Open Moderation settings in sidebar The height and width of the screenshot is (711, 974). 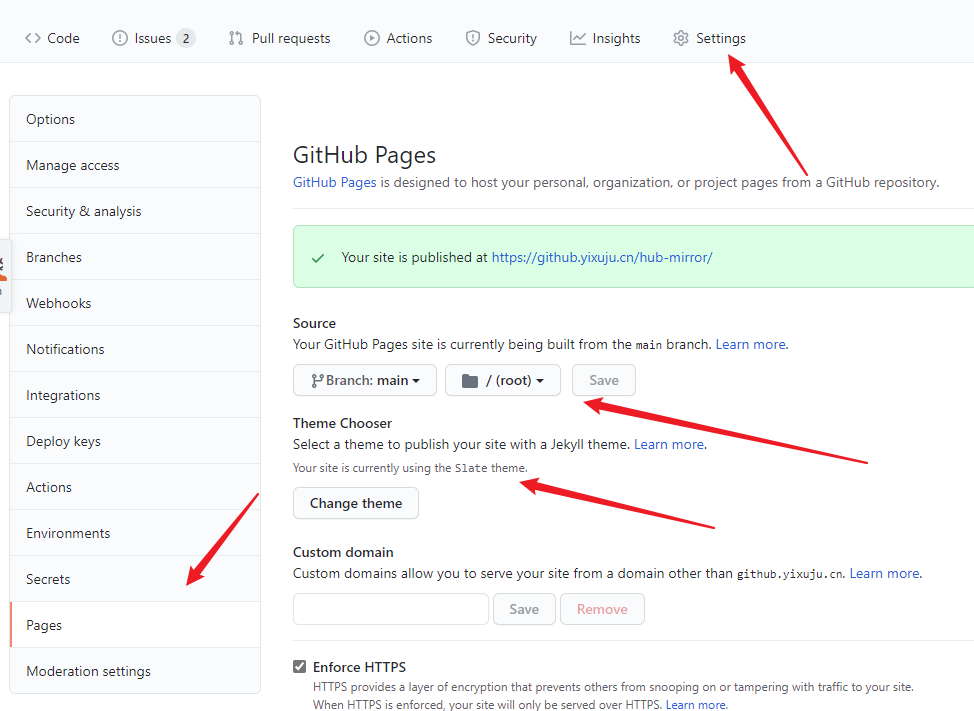pyautogui.click(x=135, y=671)
